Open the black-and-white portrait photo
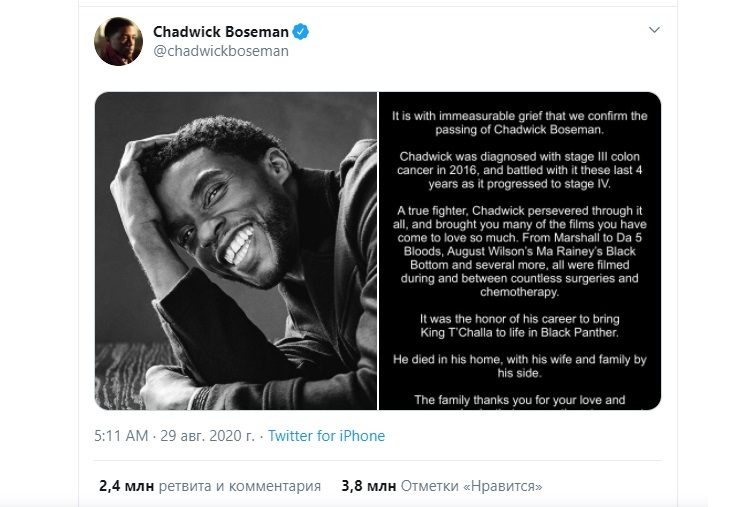 [x=236, y=250]
